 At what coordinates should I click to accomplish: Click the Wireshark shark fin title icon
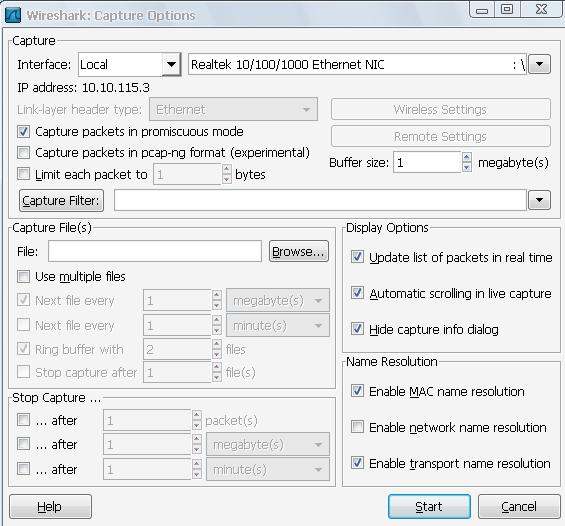[x=13, y=15]
